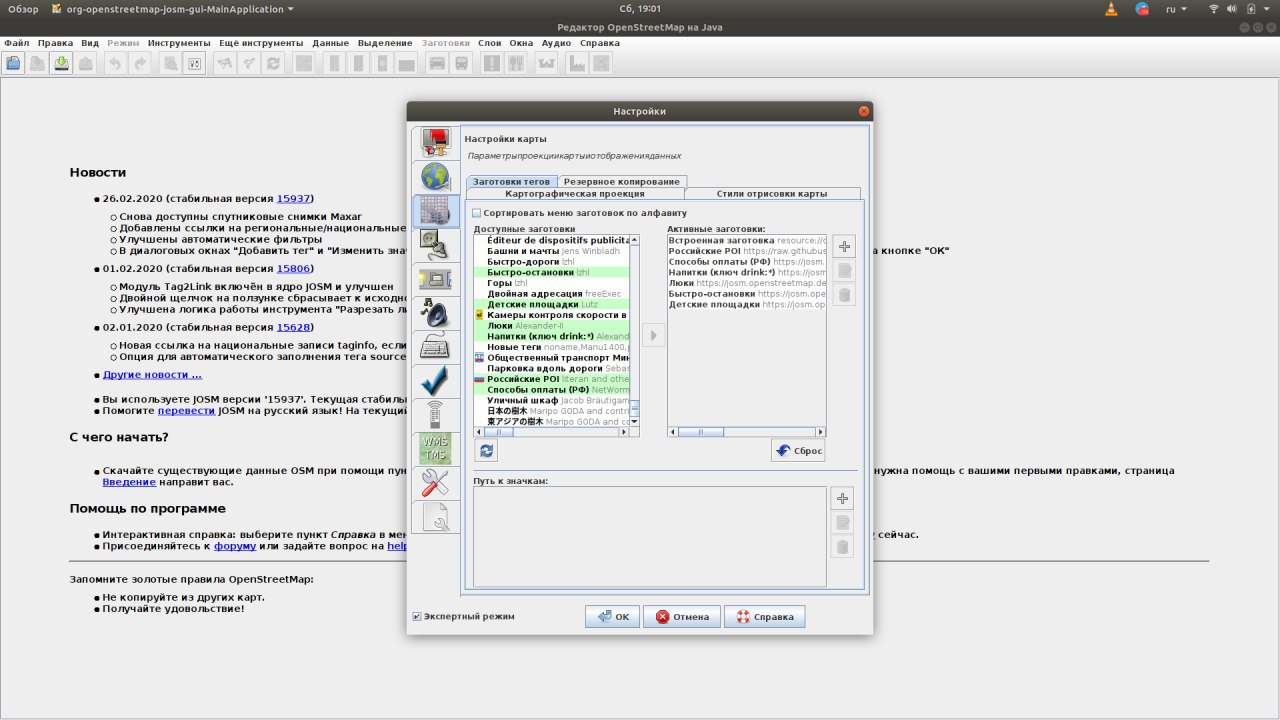
Task: Open the clock Сб, 19:01 panel
Action: point(640,9)
